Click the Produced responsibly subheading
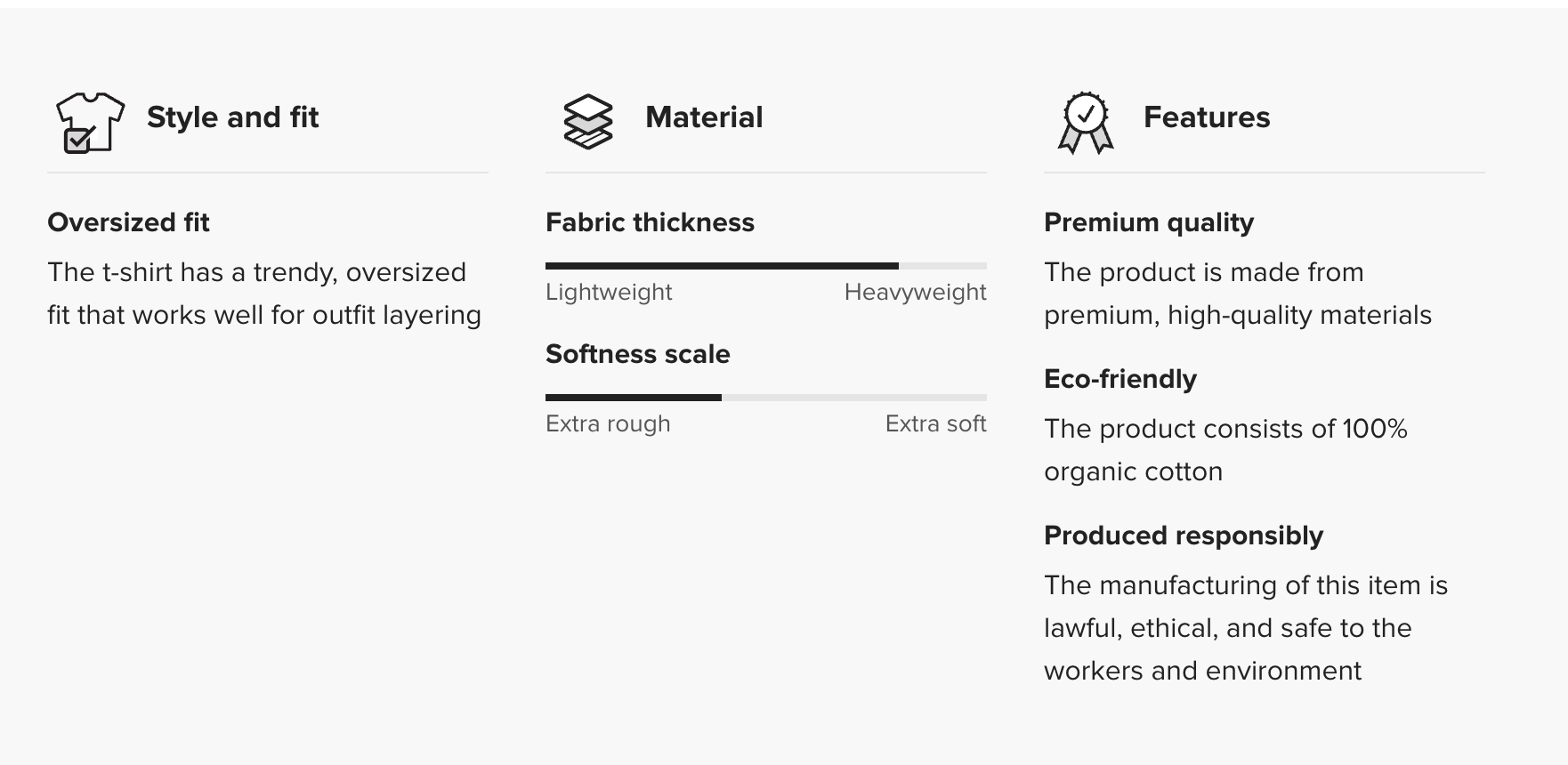 pyautogui.click(x=1183, y=535)
